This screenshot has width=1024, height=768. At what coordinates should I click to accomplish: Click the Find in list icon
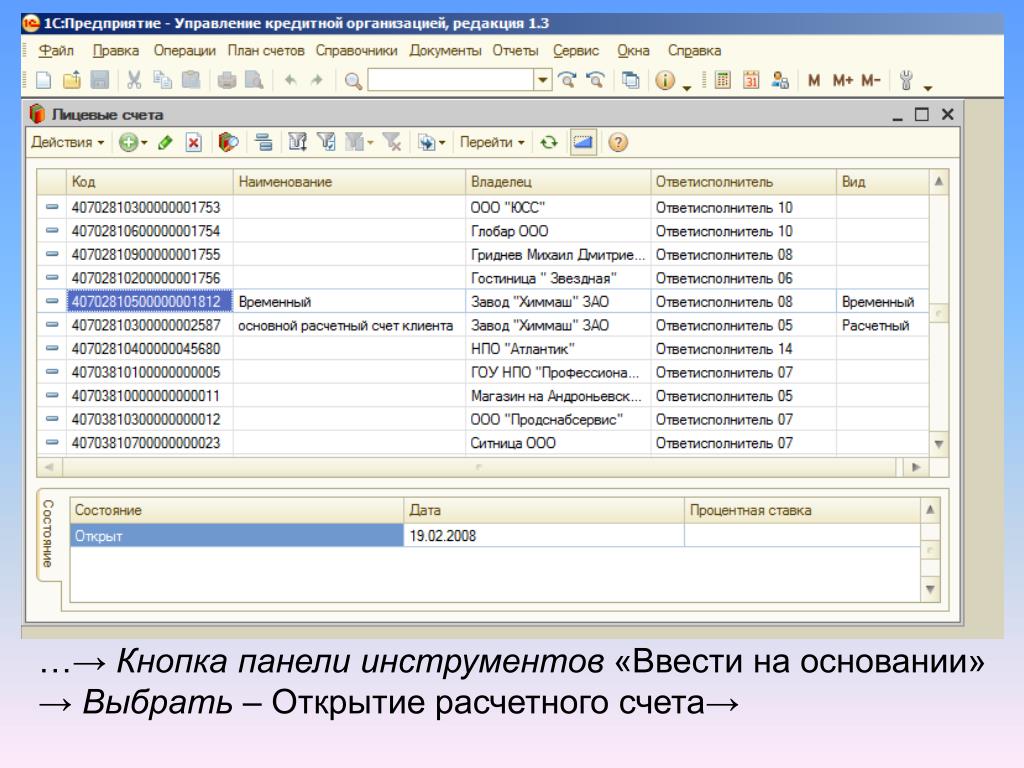coord(228,142)
